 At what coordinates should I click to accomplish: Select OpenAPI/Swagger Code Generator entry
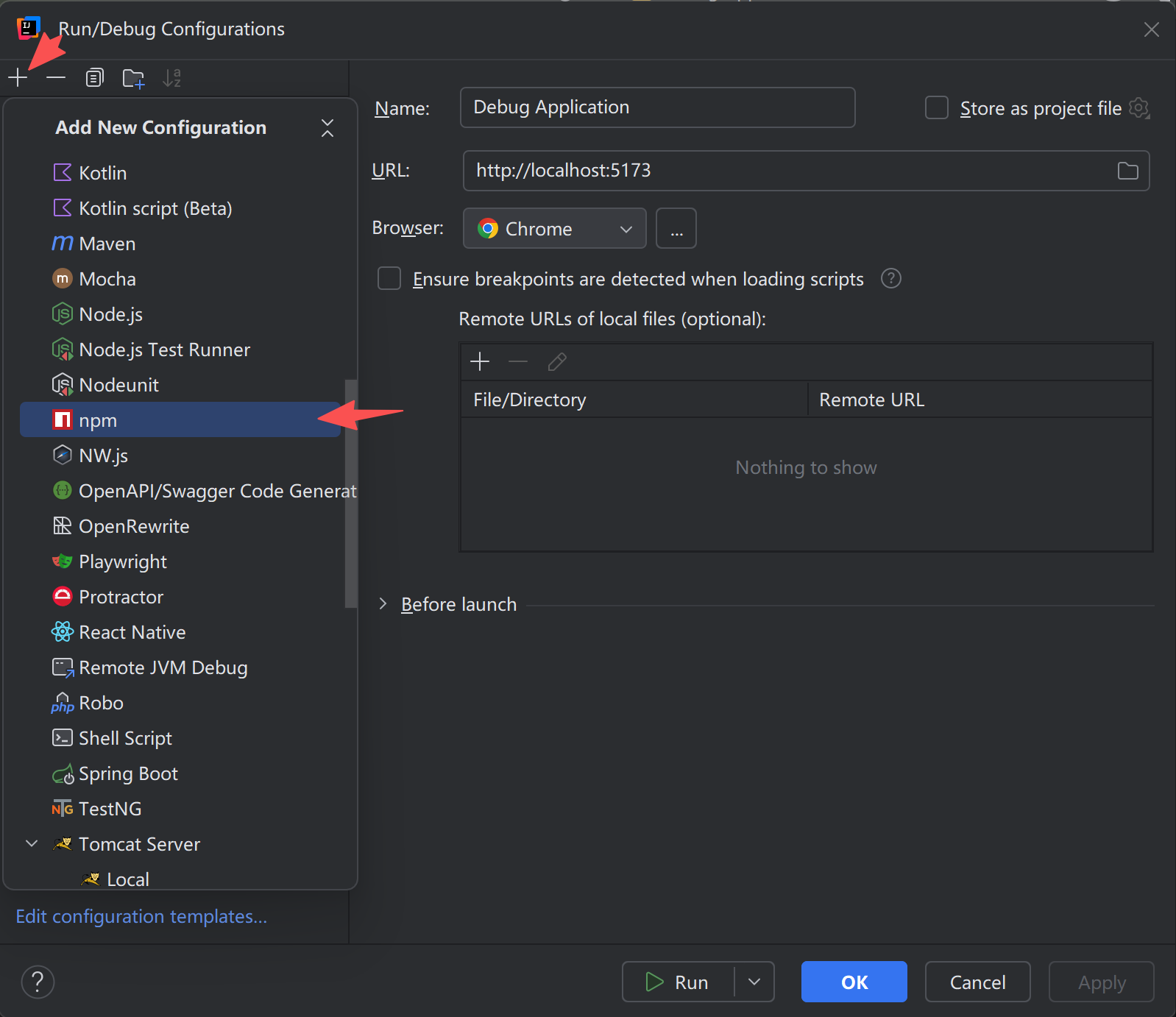coord(180,491)
